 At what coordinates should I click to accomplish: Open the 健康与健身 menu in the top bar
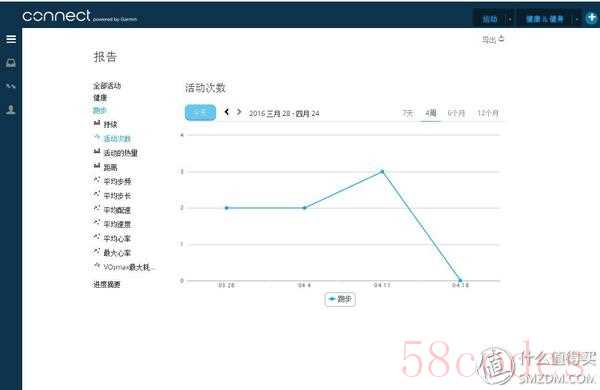[545, 19]
